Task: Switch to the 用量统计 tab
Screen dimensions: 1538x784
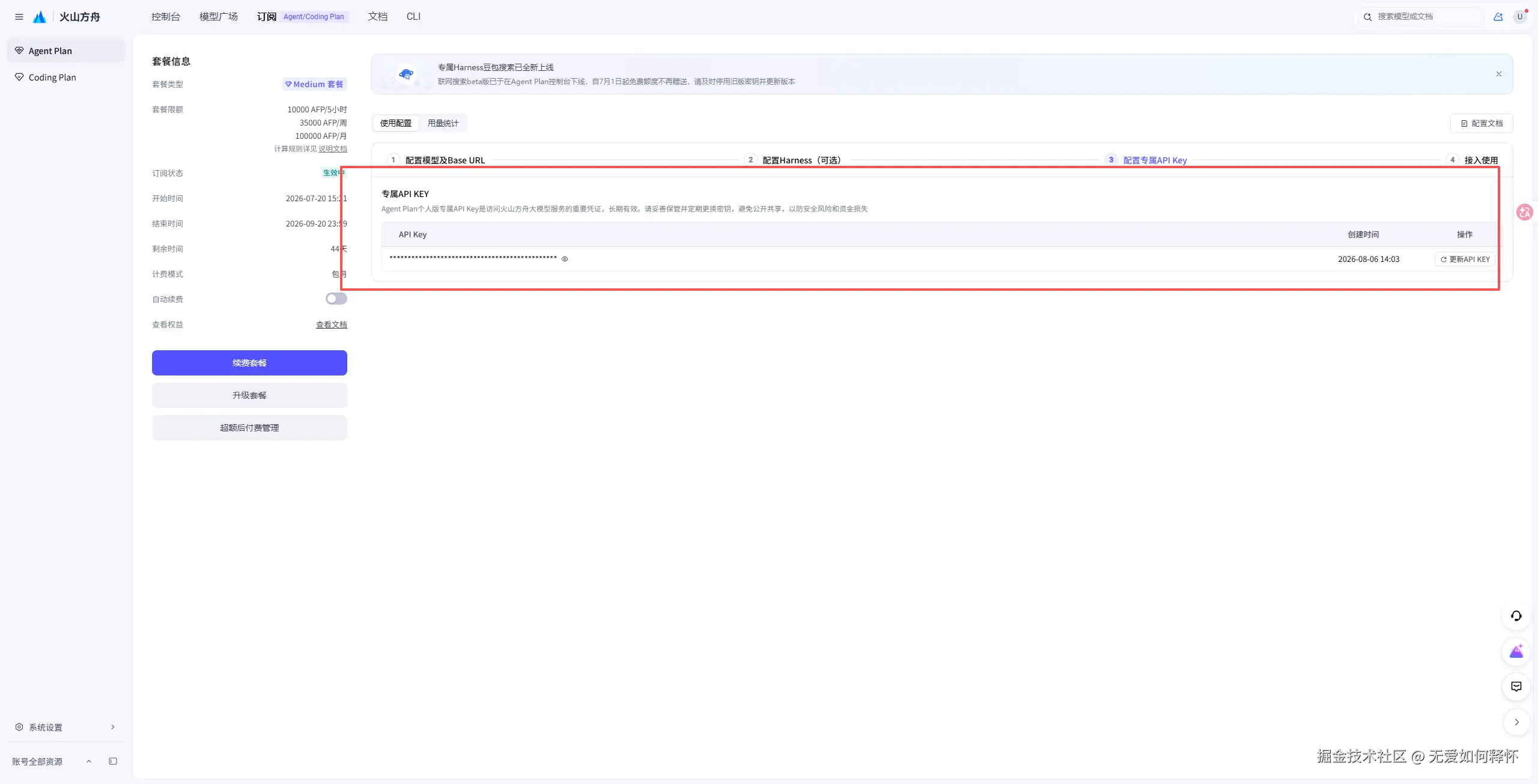Action: click(x=443, y=123)
